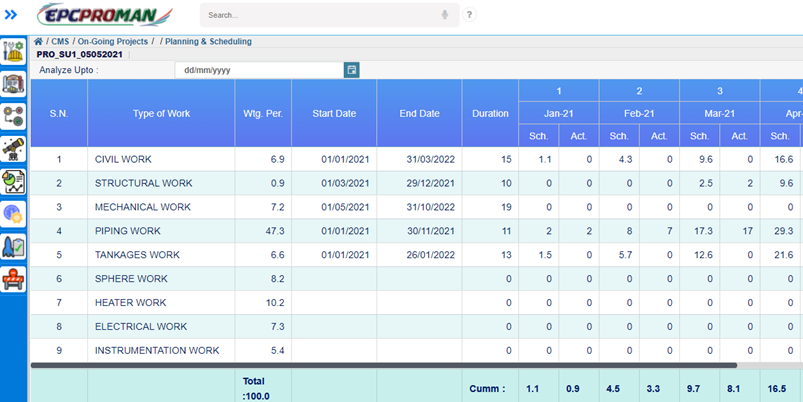Screen dimensions: 803x402
Task: Click the Feb-21 month header
Action: pos(639,114)
